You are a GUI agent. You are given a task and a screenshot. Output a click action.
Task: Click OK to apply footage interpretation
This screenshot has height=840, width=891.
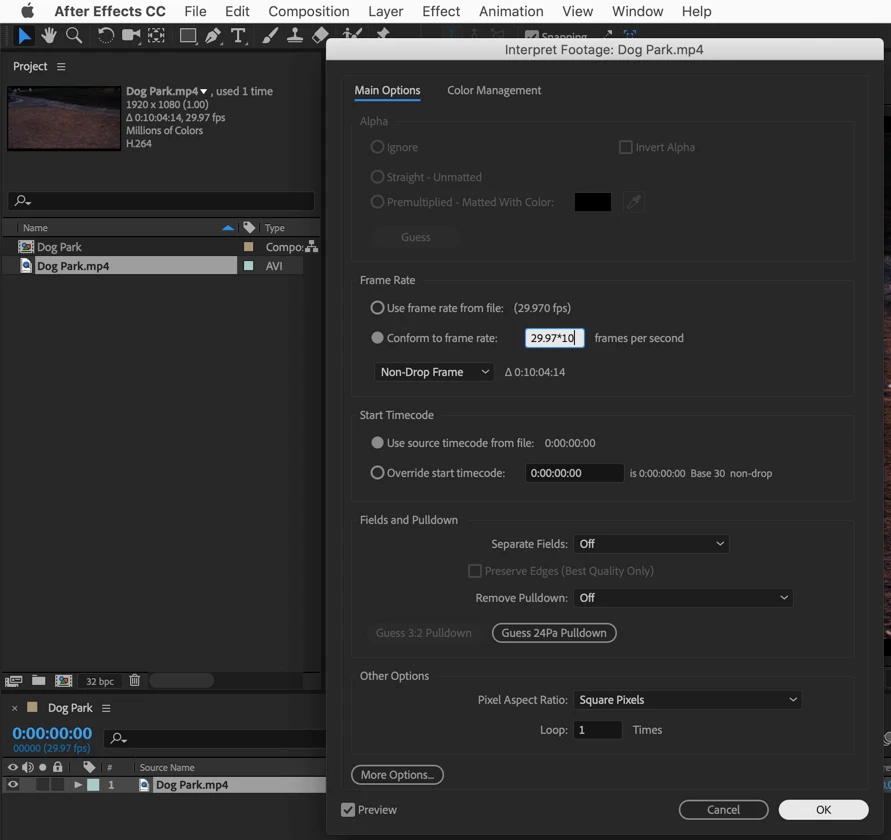coord(823,810)
